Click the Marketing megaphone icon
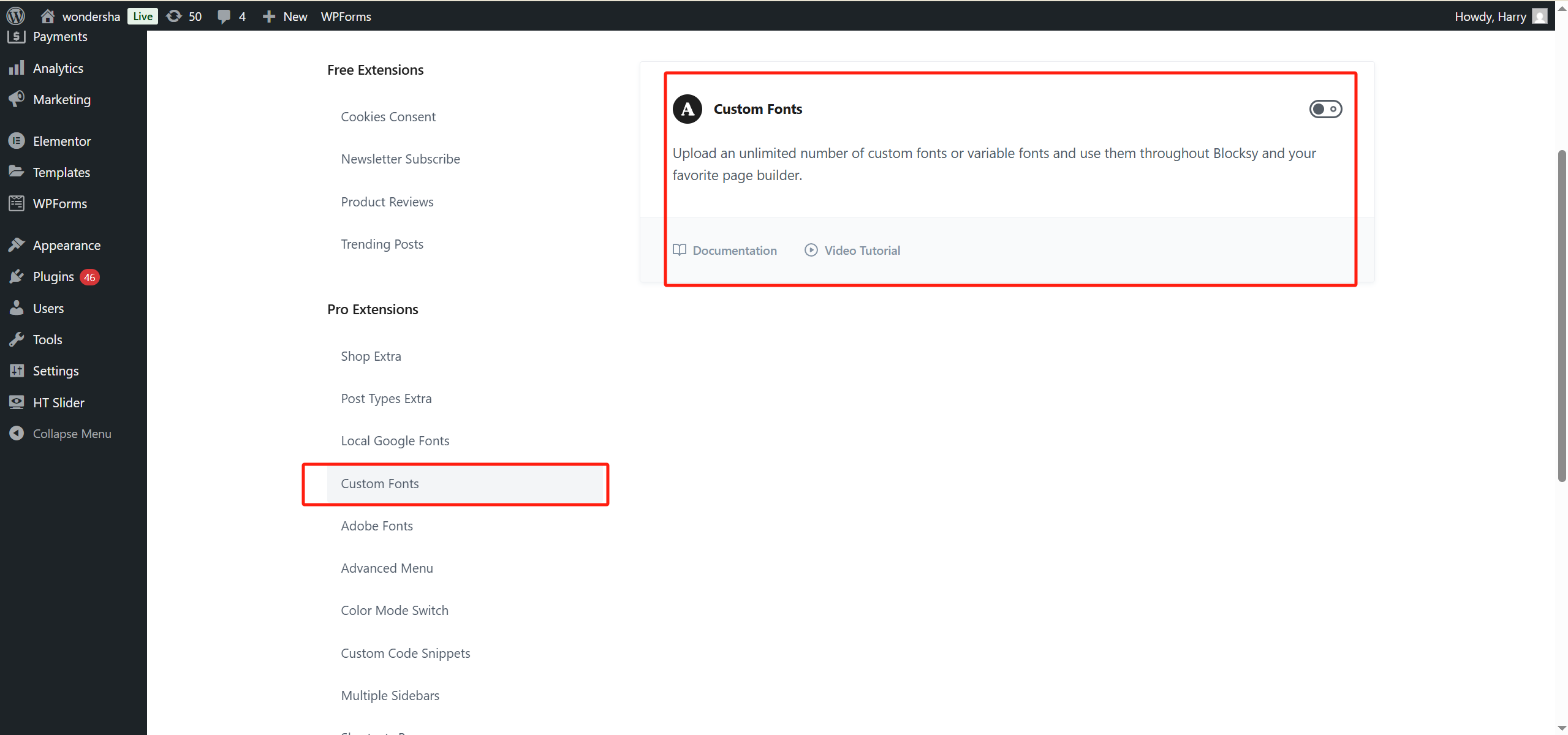1568x735 pixels. pyautogui.click(x=17, y=99)
